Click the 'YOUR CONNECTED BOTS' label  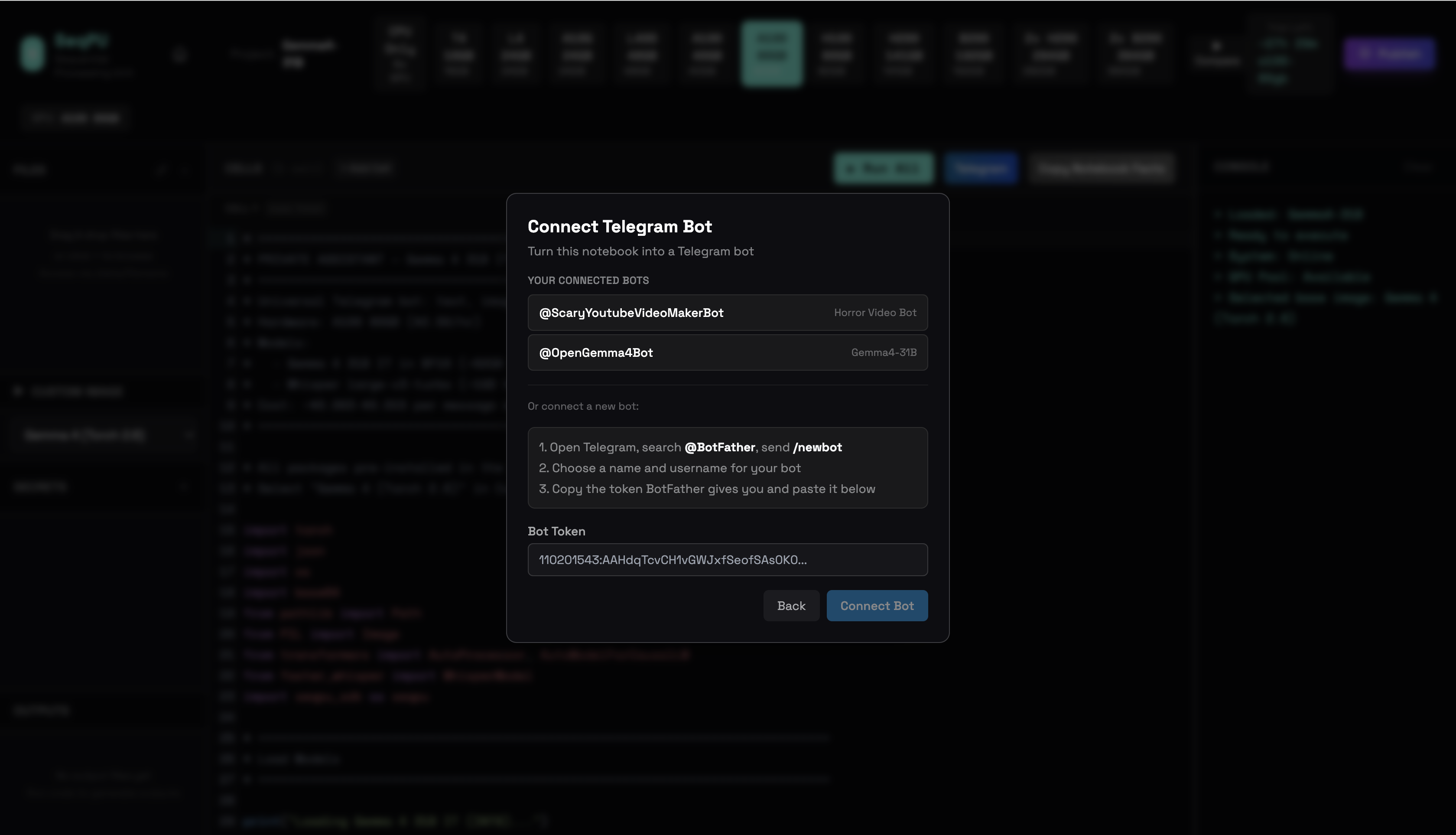point(588,281)
